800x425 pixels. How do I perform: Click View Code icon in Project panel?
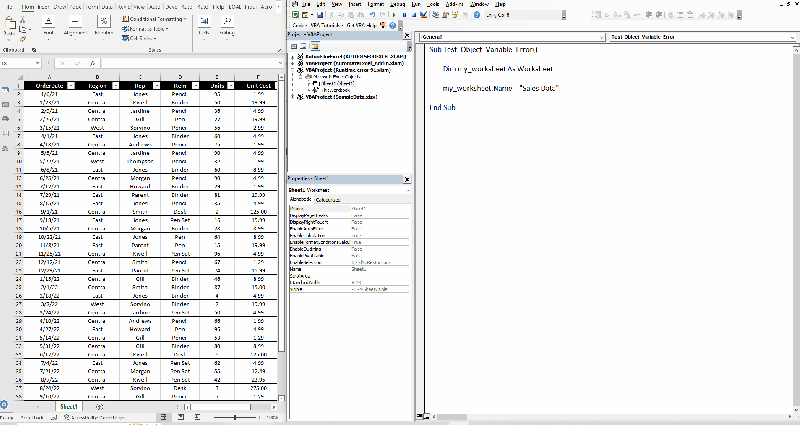(294, 46)
